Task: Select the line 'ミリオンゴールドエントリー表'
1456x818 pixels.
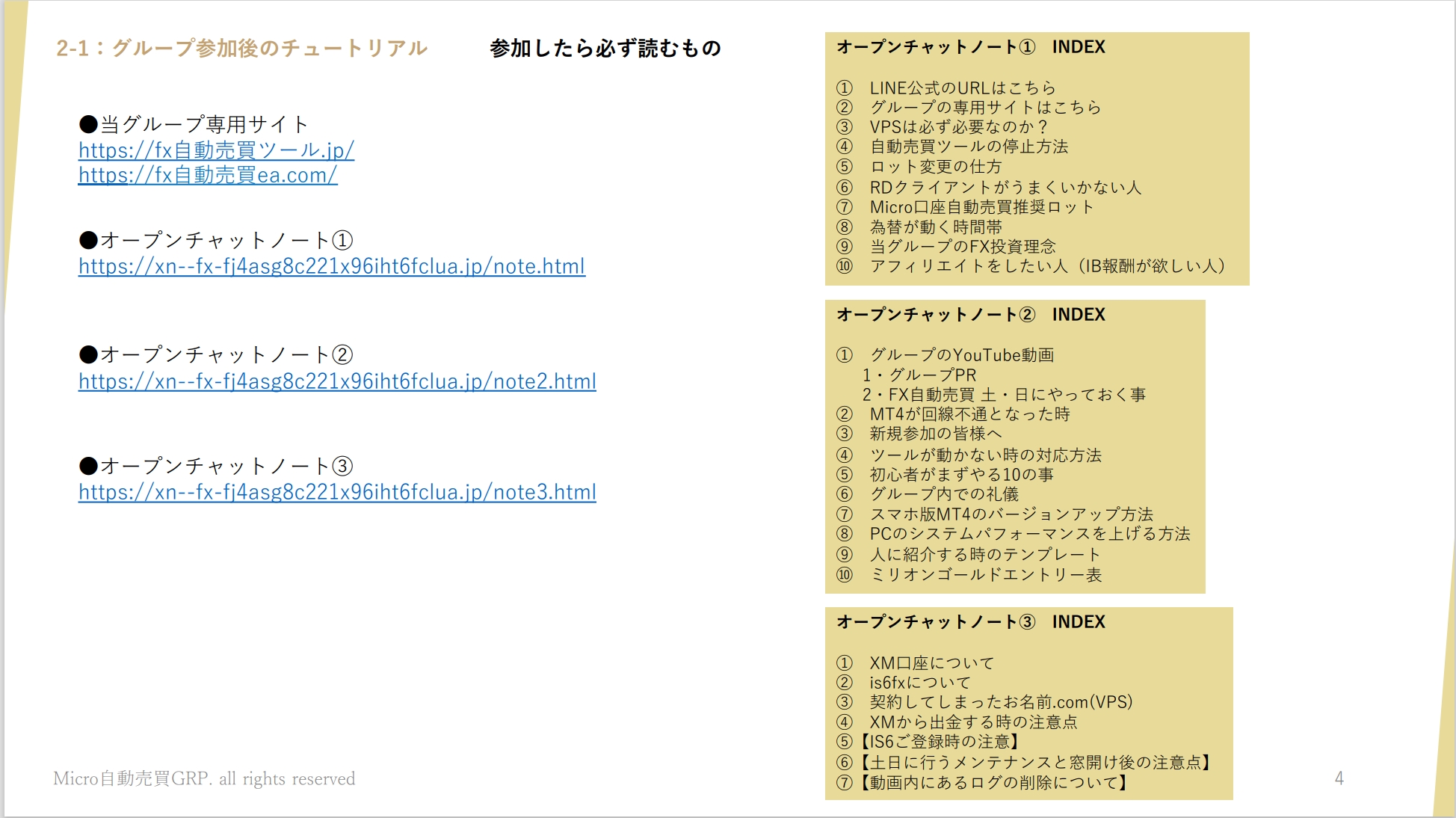Action: click(986, 574)
